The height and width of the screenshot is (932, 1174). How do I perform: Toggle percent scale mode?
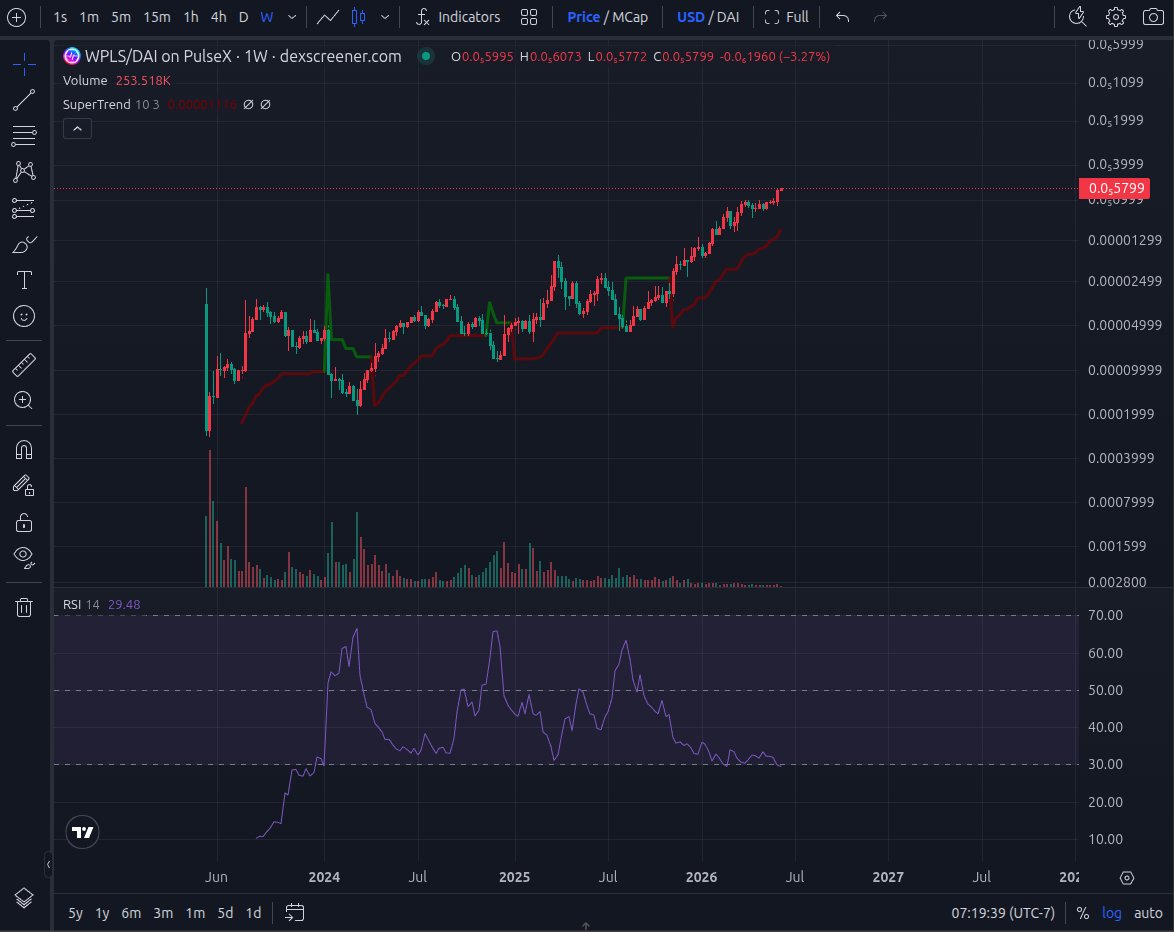pos(1083,913)
